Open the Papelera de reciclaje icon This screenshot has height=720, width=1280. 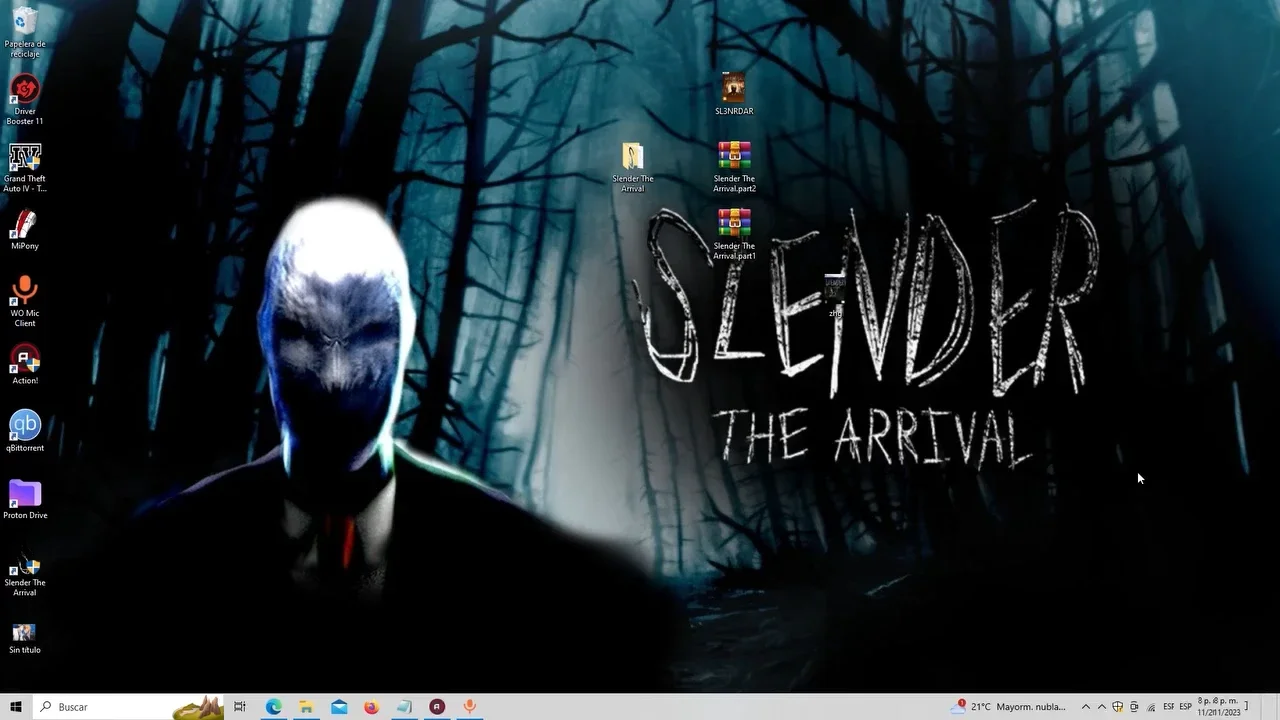pyautogui.click(x=25, y=32)
